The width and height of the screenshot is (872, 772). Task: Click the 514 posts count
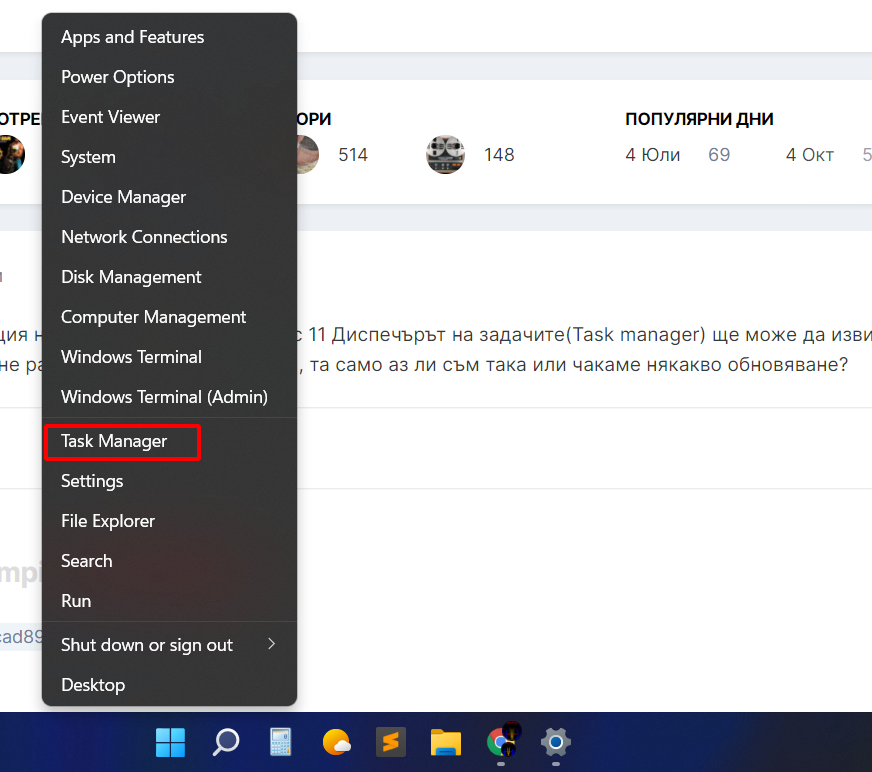click(353, 155)
